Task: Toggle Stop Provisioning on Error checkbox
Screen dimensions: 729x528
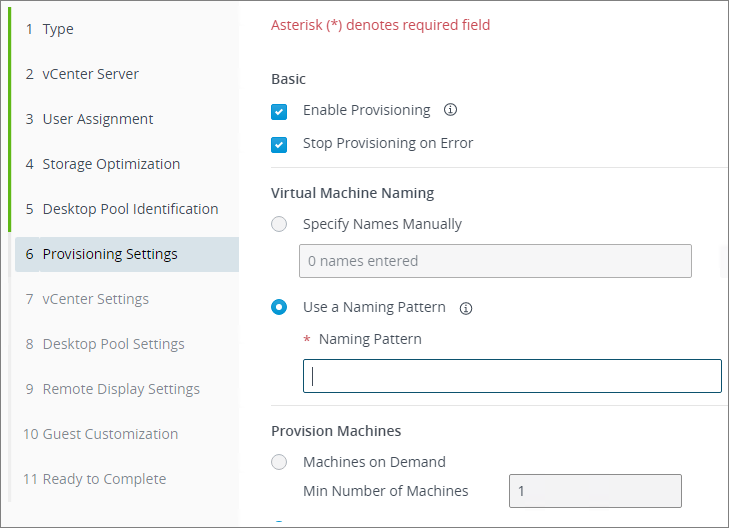Action: click(280, 144)
